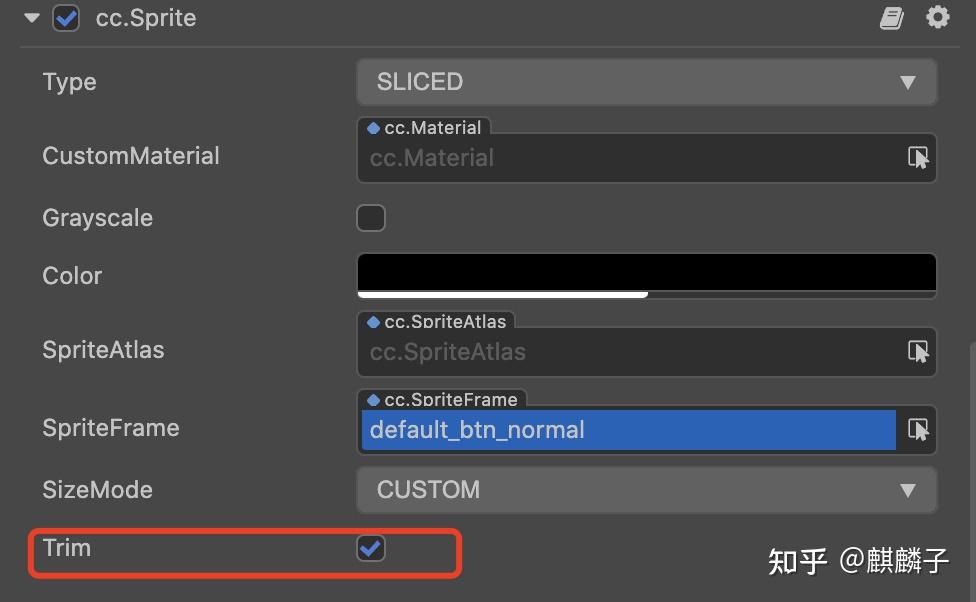Disable the cc.Sprite component checkbox
Screen dimensions: 976x602
click(66, 18)
